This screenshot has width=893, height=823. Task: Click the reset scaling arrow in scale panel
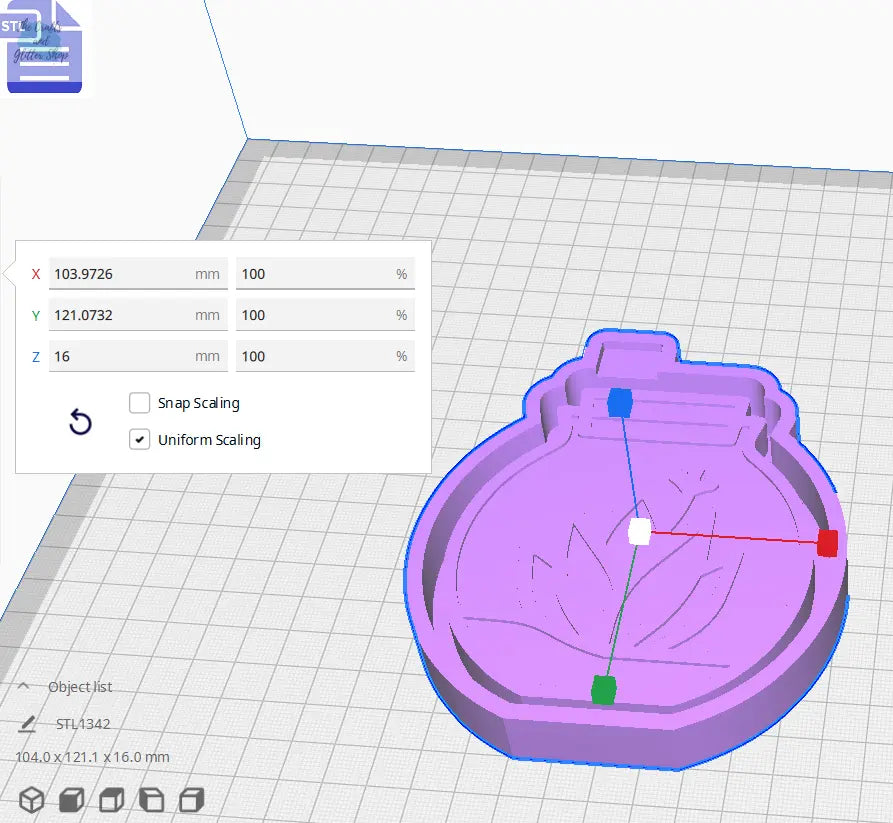tap(79, 422)
